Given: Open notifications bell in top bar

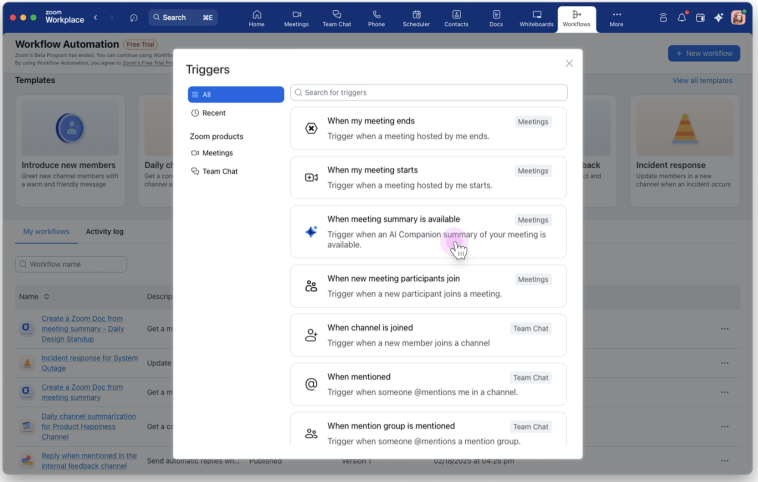Looking at the screenshot, I should [682, 18].
